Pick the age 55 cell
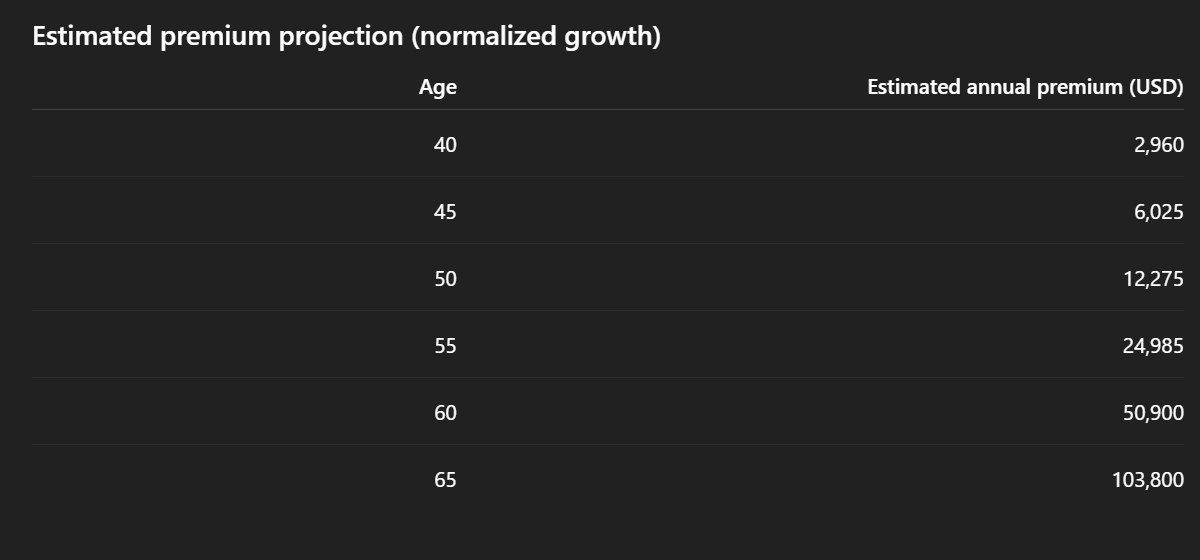 (x=445, y=346)
